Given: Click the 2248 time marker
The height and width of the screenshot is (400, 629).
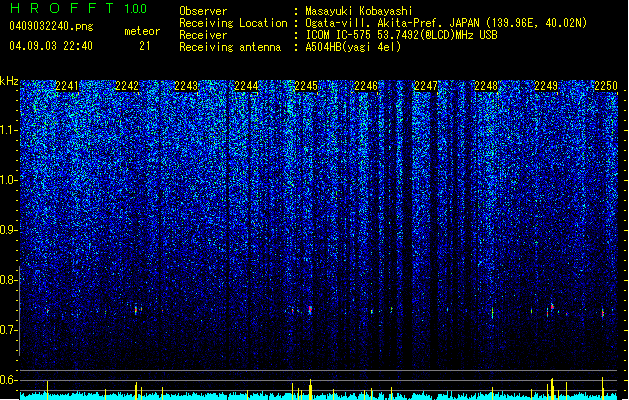Looking at the screenshot, I should (486, 86).
